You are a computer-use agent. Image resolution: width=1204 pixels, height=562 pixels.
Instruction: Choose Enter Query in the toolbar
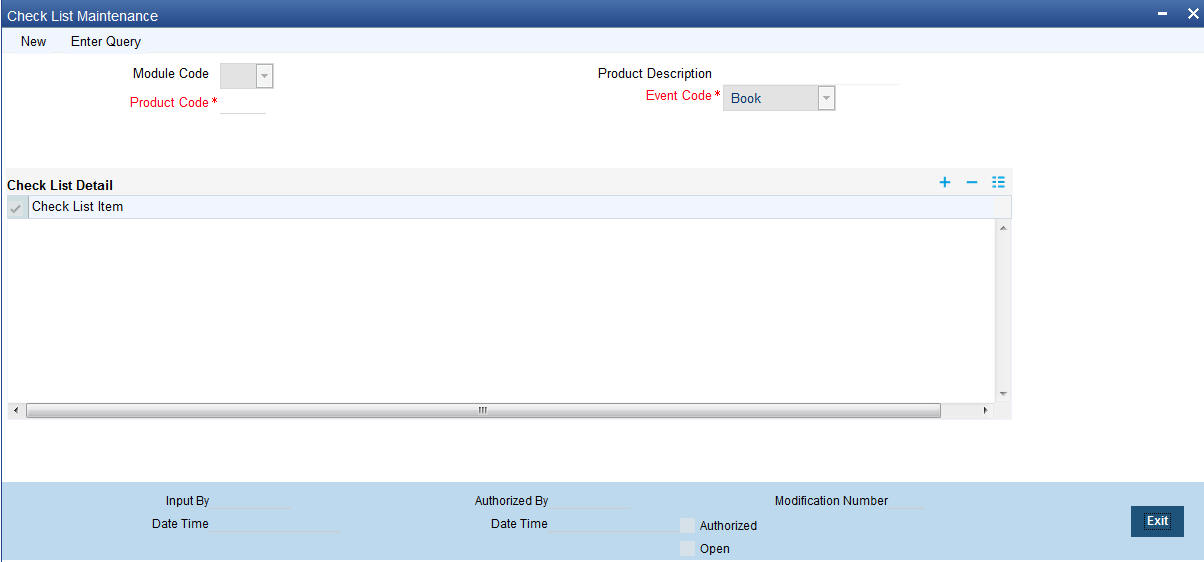[106, 41]
